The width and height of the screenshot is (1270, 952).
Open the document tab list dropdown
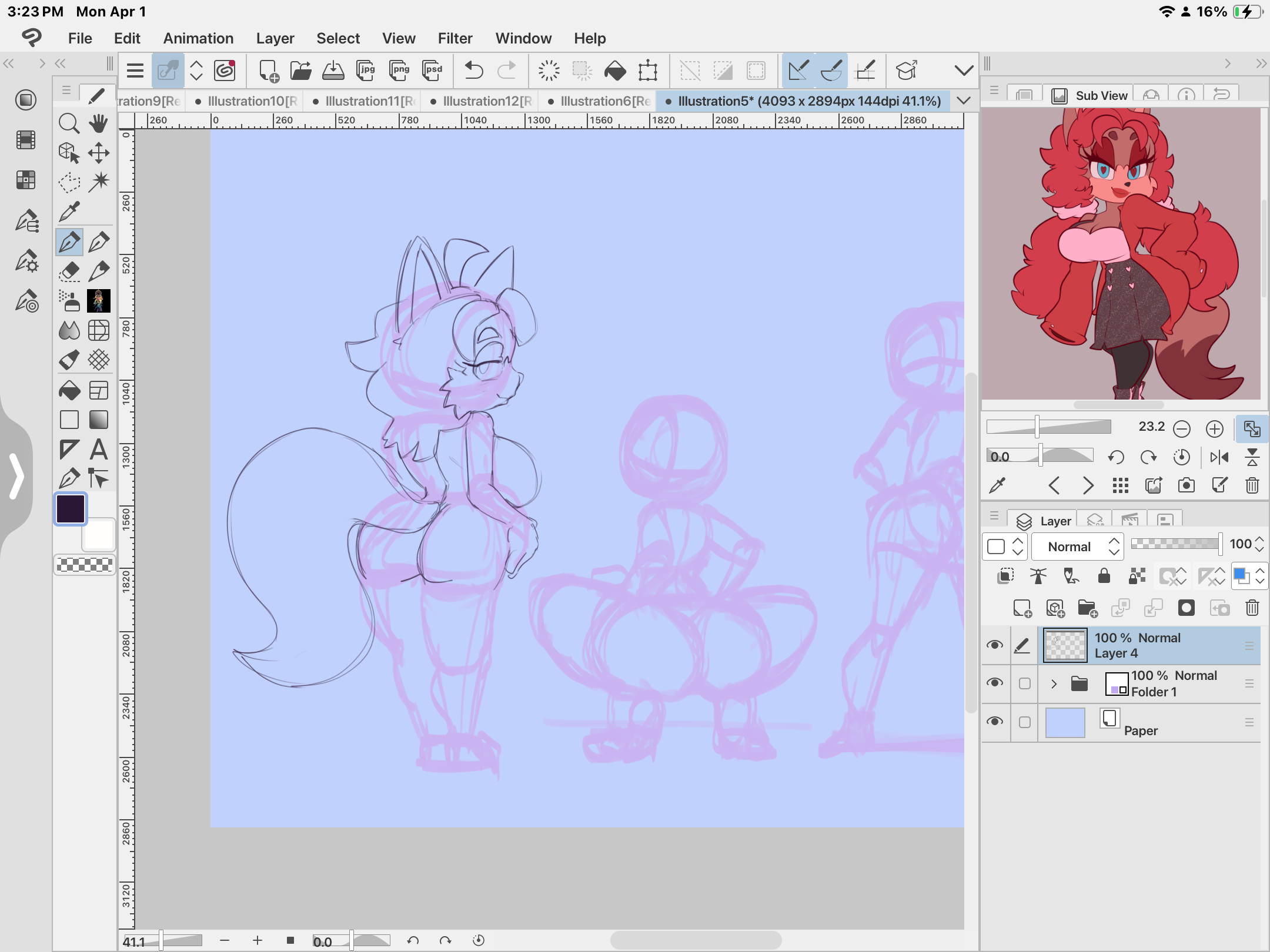point(964,100)
